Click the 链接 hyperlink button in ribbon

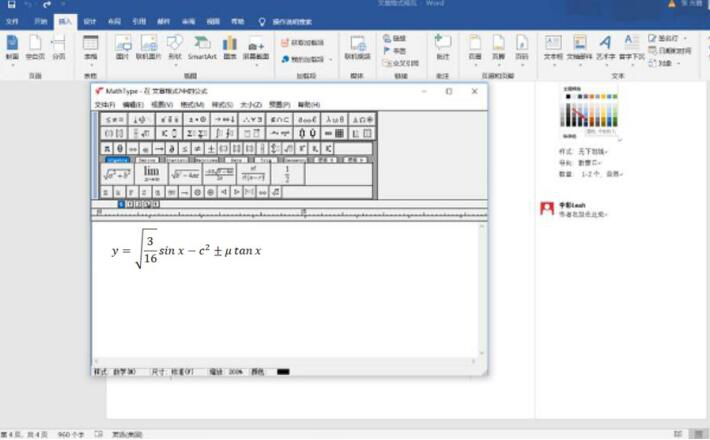[x=394, y=38]
